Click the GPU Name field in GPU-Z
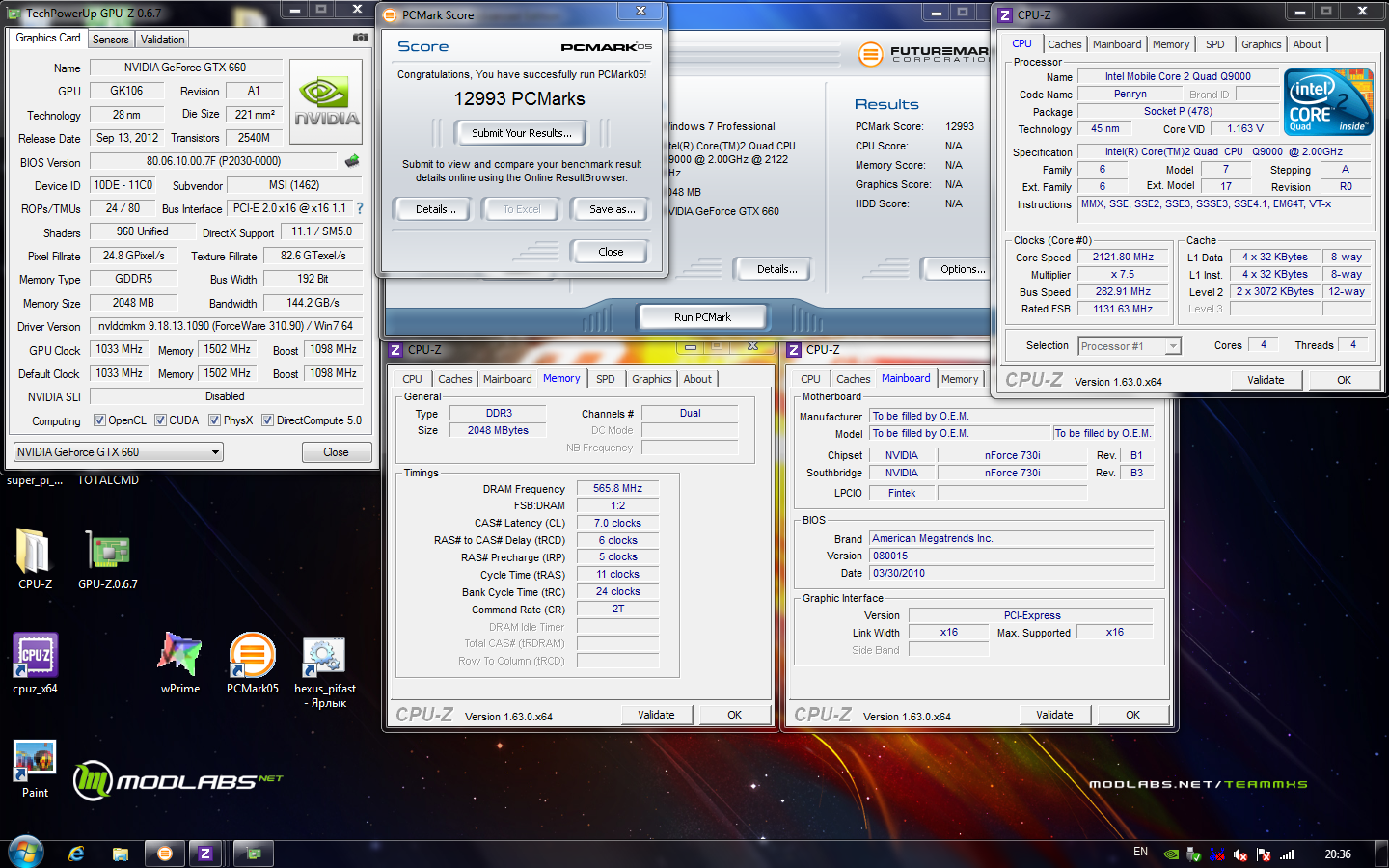 click(x=185, y=68)
